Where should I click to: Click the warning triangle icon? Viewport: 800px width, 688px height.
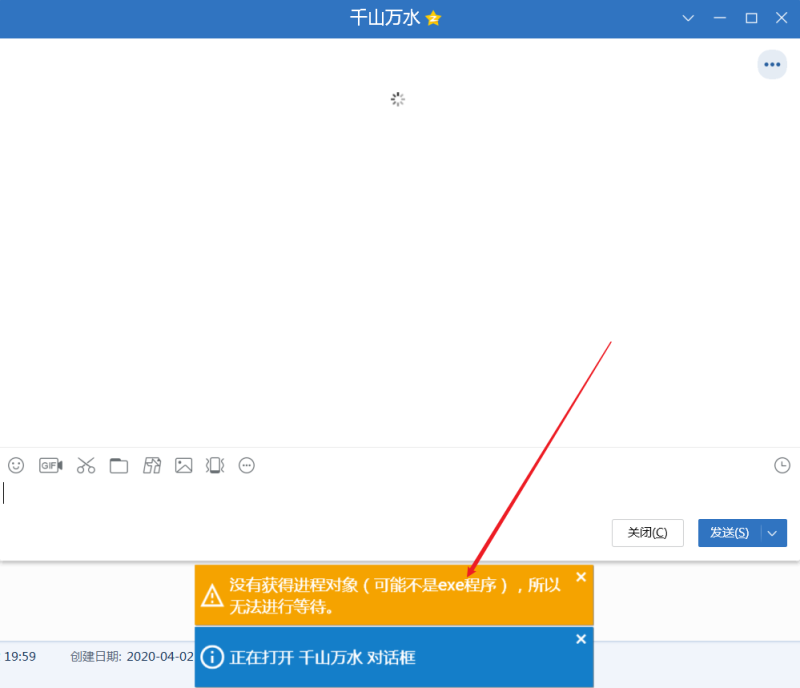click(x=212, y=596)
